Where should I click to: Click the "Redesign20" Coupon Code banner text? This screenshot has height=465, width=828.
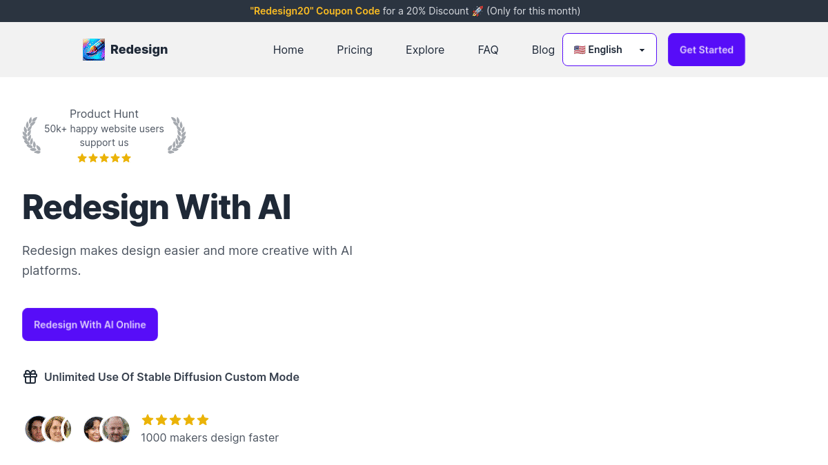tap(315, 11)
